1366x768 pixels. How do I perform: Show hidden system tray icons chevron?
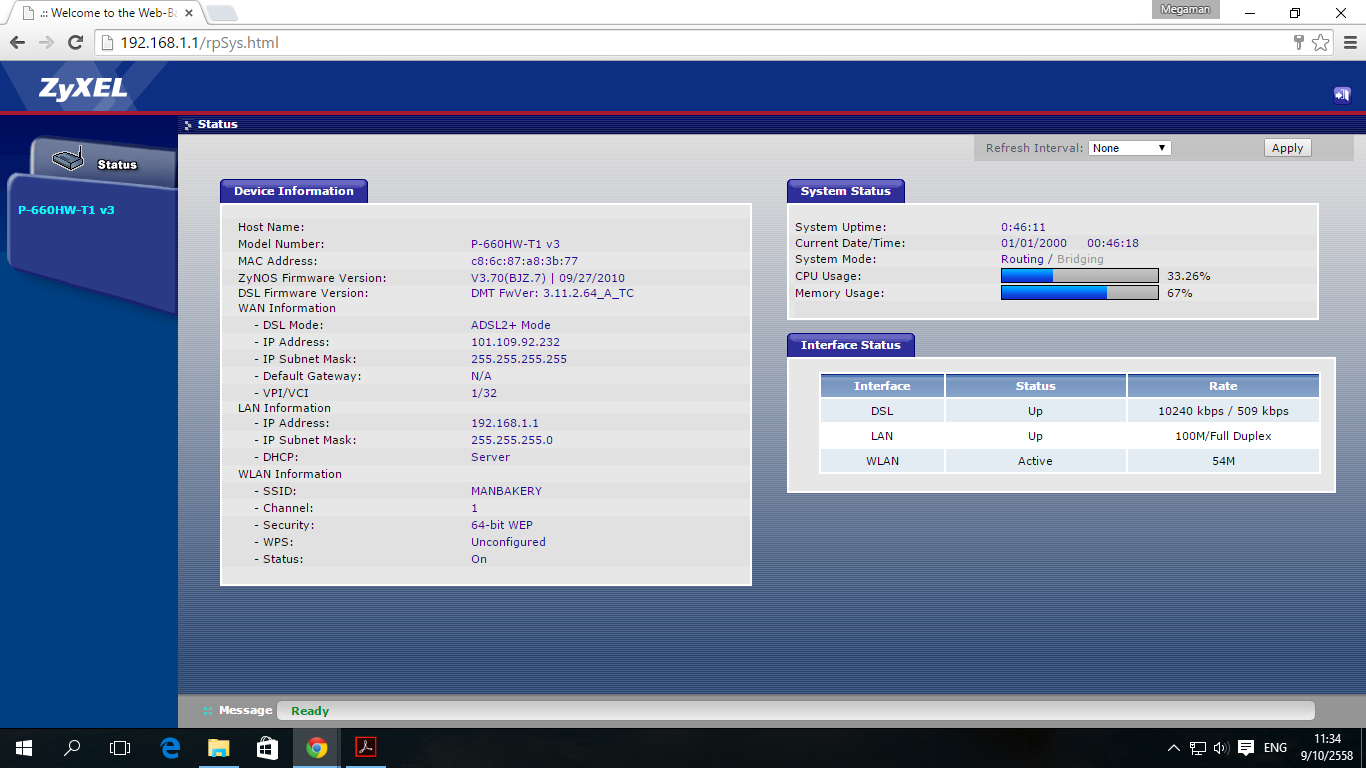[x=1174, y=748]
